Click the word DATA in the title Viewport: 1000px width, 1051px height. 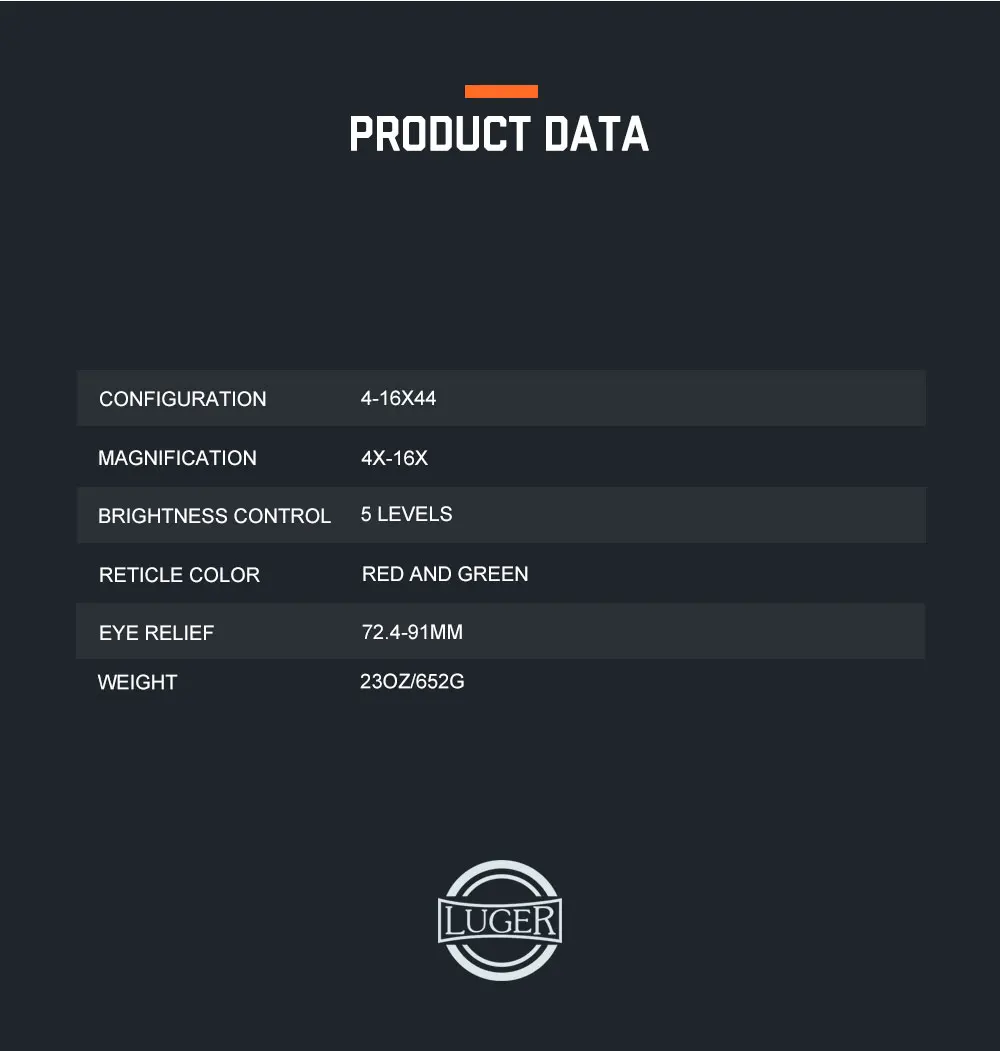(597, 134)
